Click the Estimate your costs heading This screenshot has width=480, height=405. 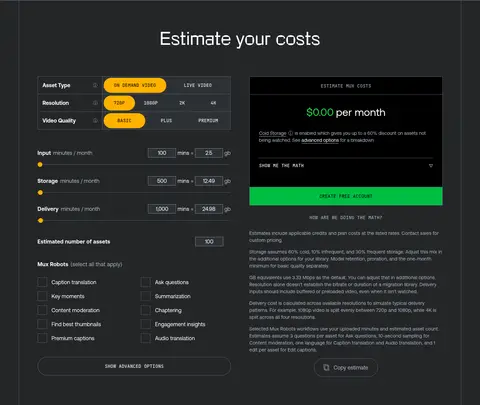point(240,39)
